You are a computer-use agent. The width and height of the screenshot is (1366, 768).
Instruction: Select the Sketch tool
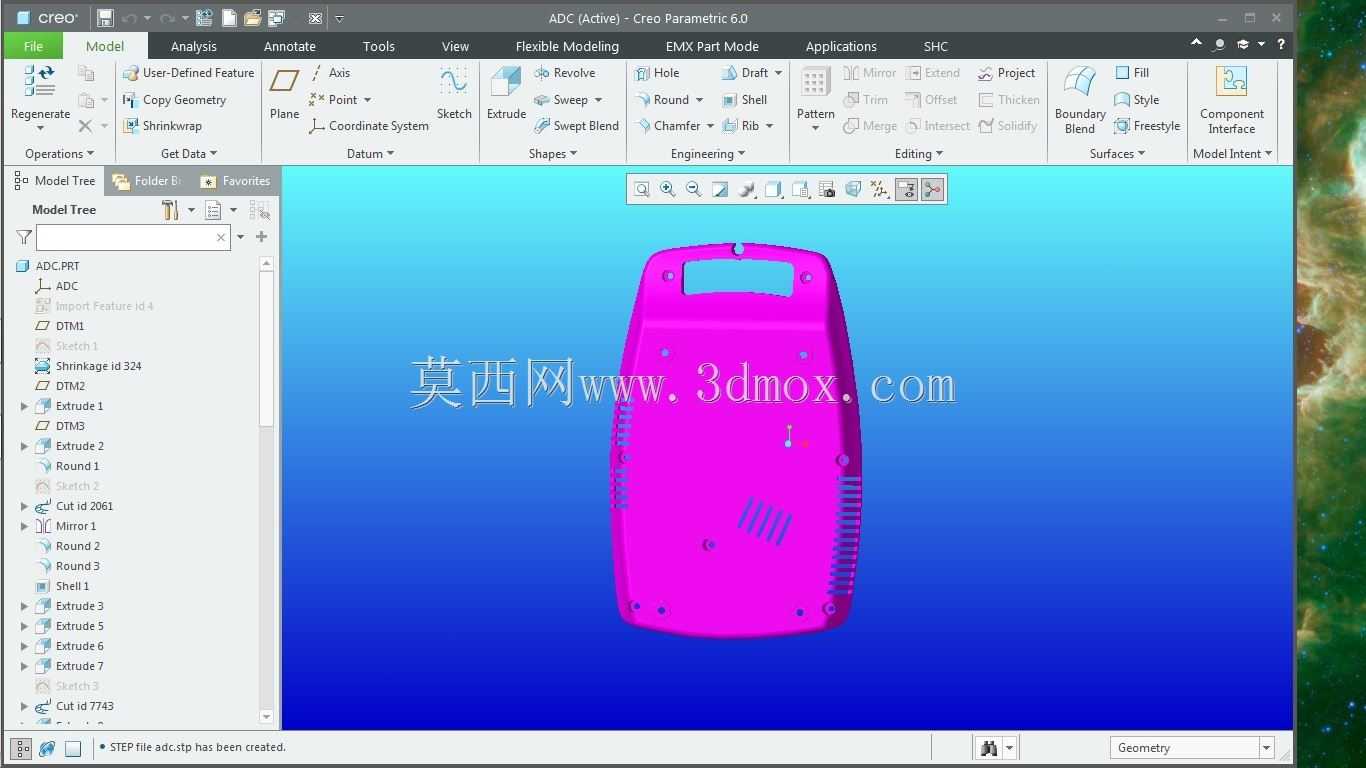coord(454,93)
